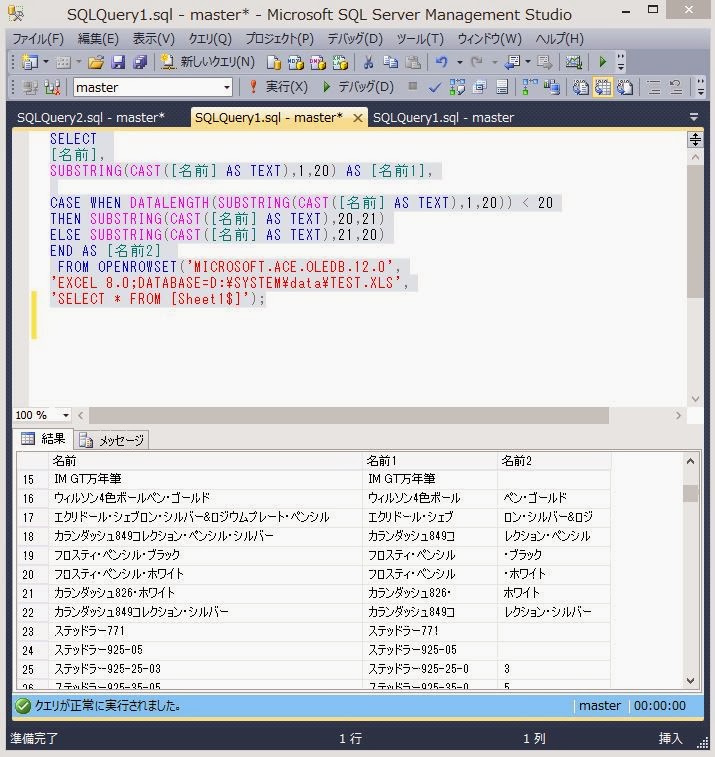Open the ウィンドウ(W) menu
The image size is (715, 757).
coord(489,39)
